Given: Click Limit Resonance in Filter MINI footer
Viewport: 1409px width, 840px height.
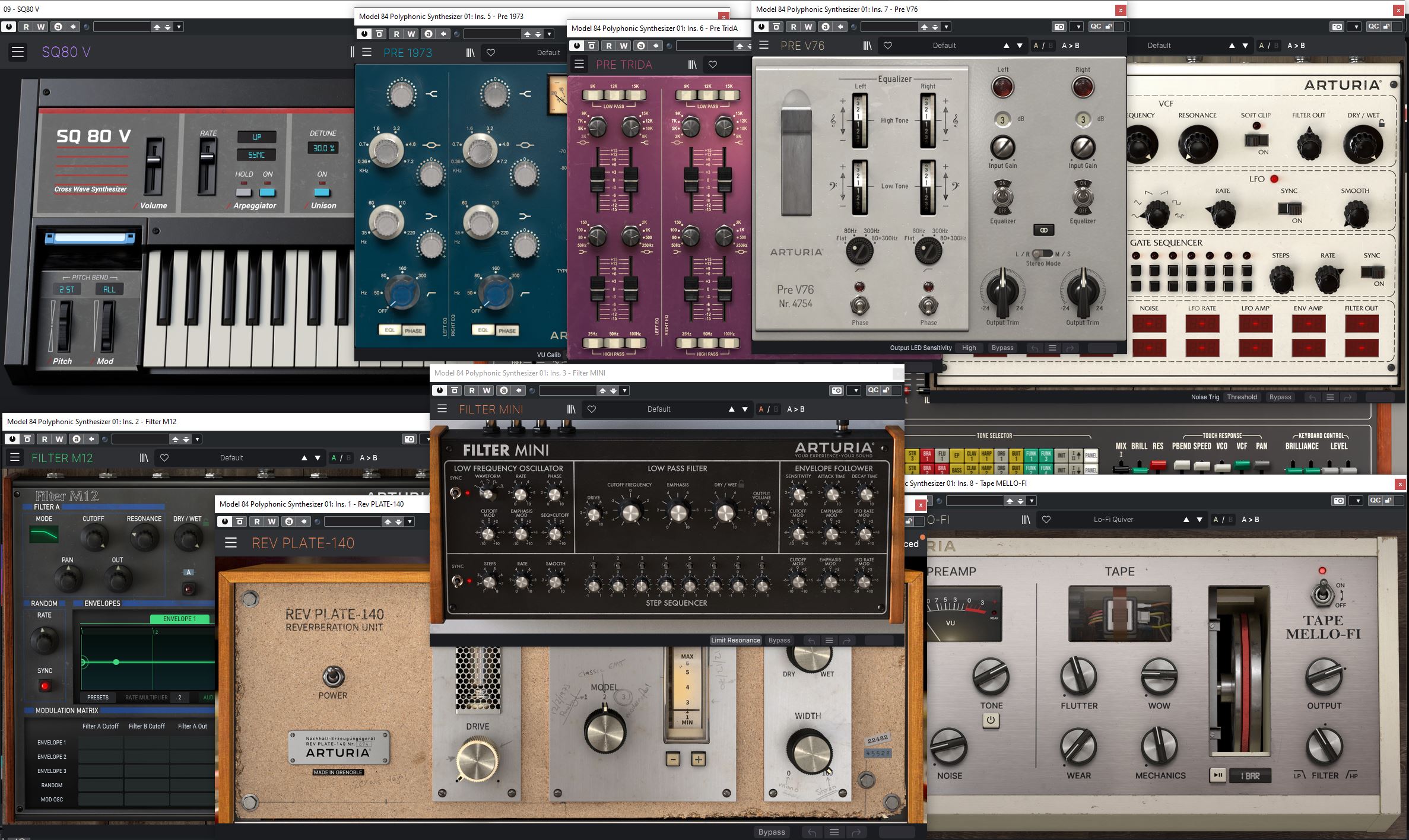Looking at the screenshot, I should pyautogui.click(x=735, y=641).
